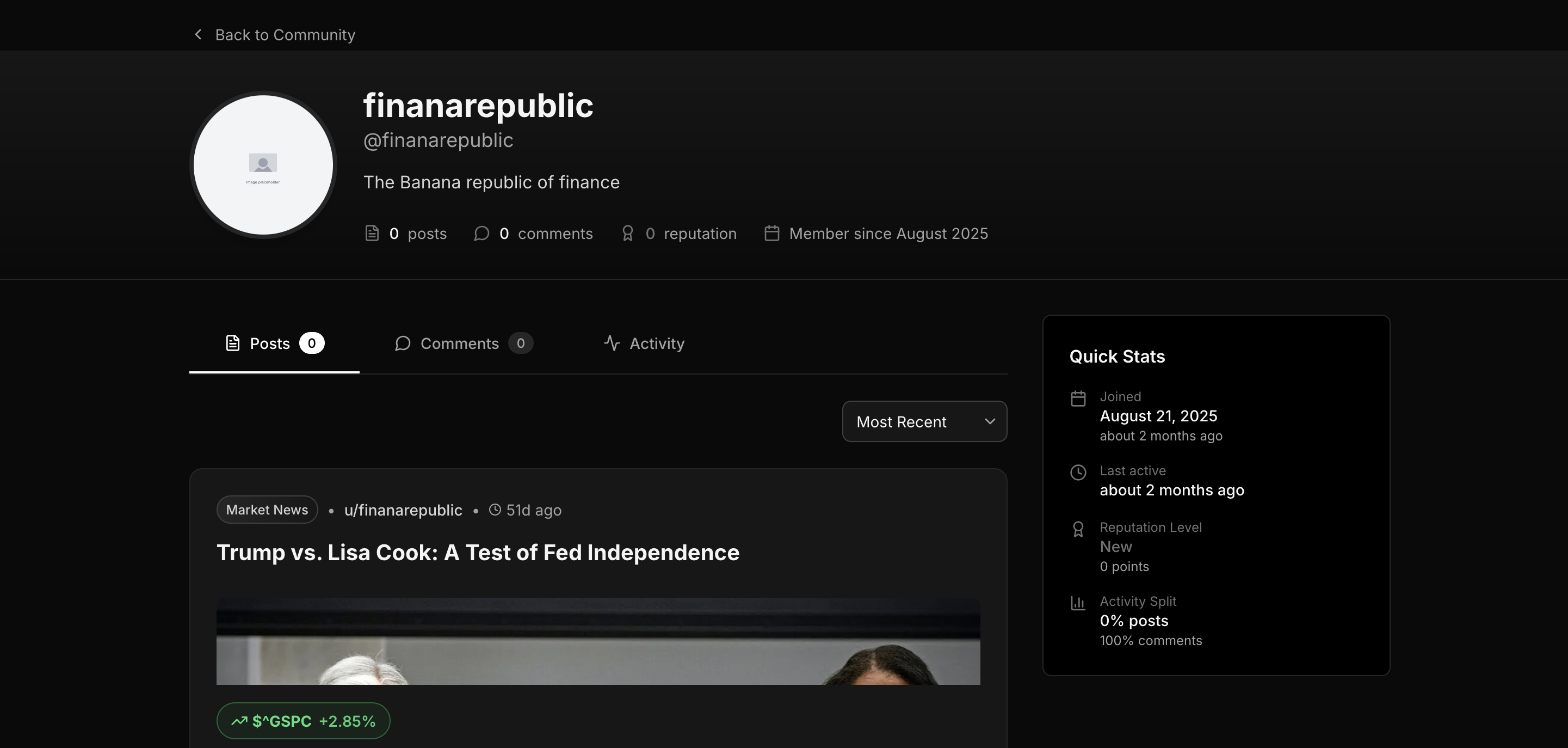
Task: Click the back arrow chevron icon
Action: (x=198, y=35)
